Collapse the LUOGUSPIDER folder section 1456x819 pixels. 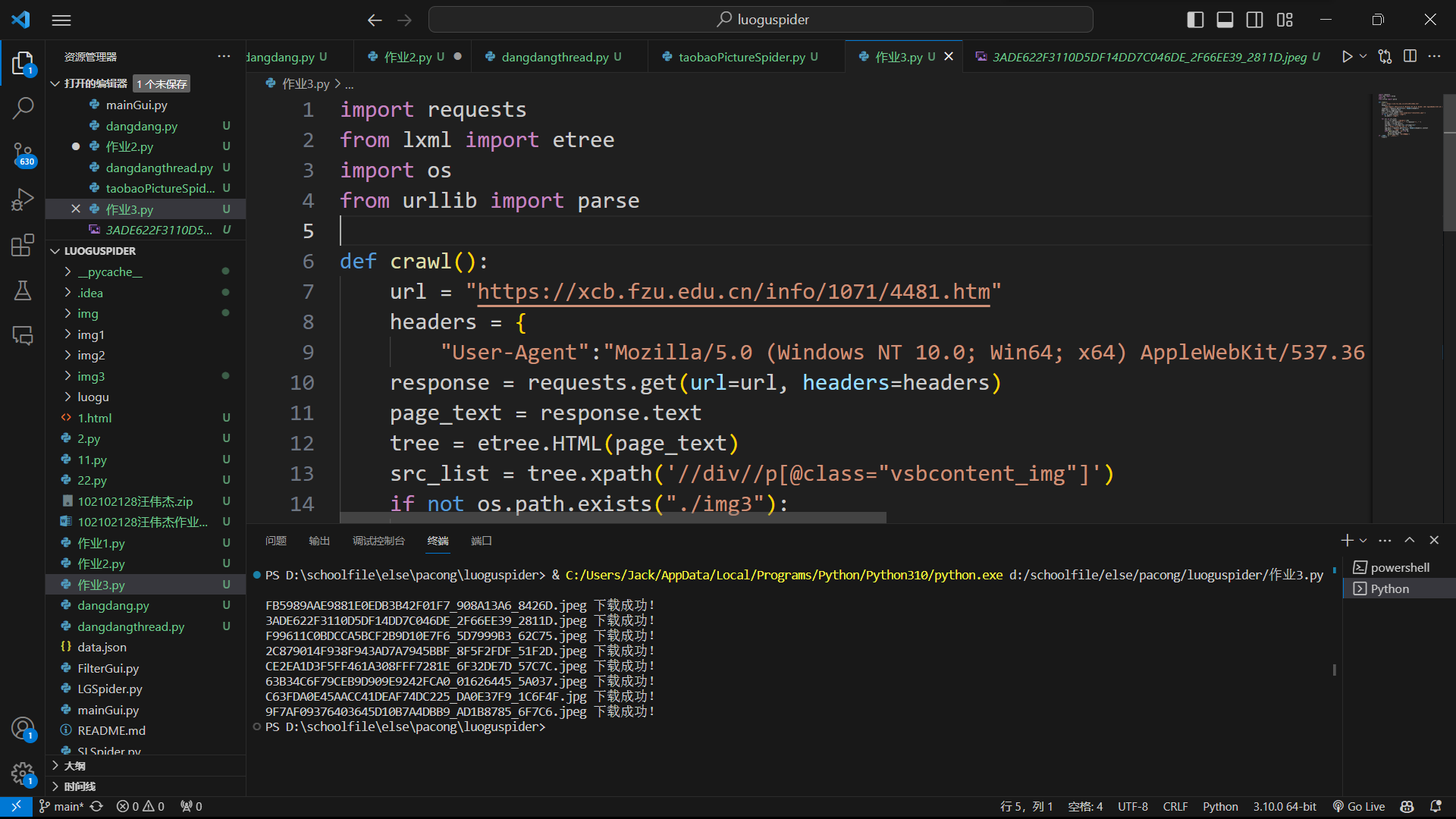(x=99, y=251)
